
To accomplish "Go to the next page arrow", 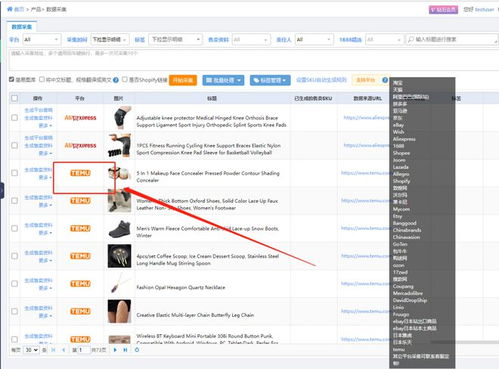I will [x=115, y=350].
